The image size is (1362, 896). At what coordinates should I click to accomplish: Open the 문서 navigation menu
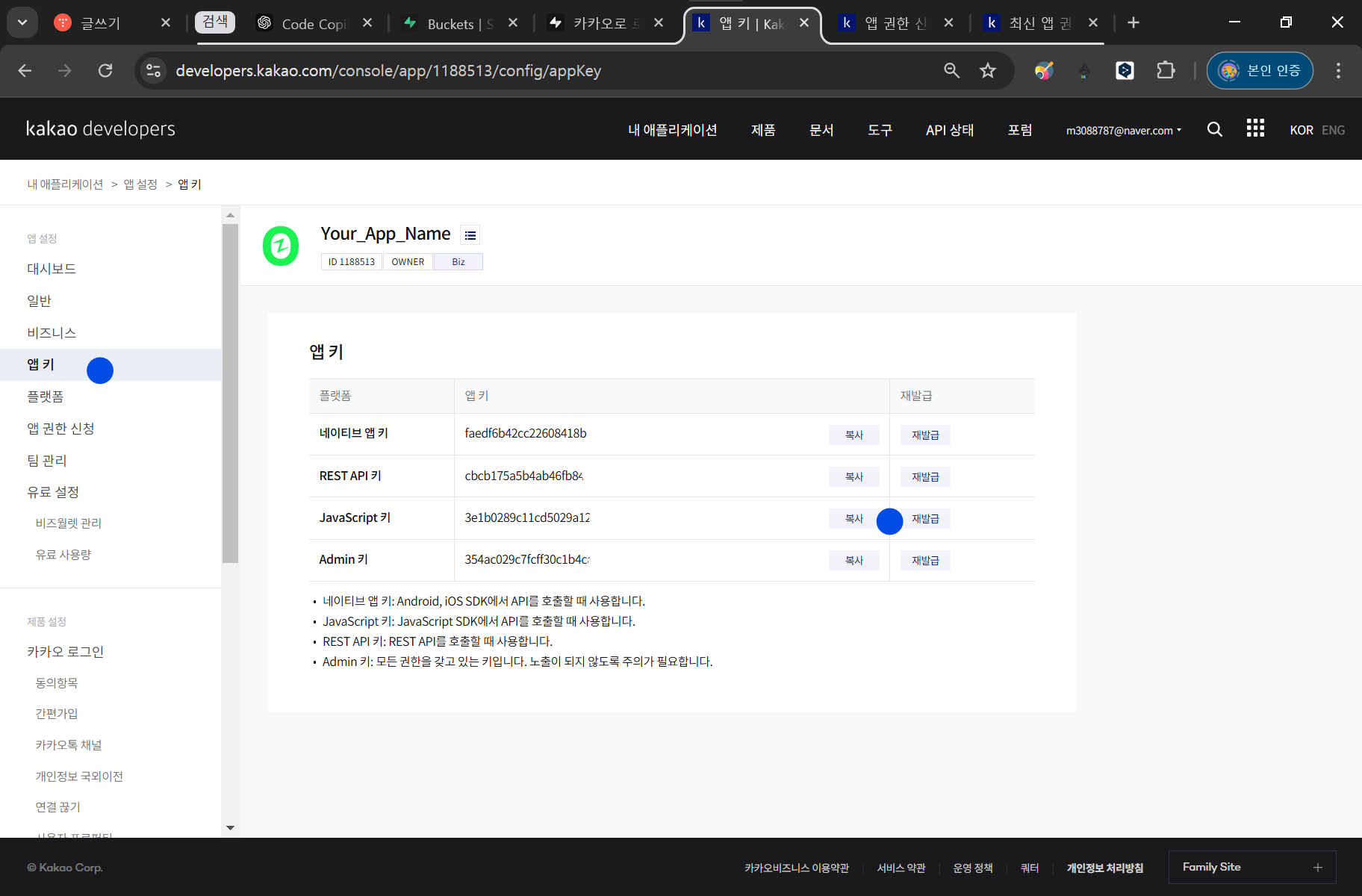[x=821, y=130]
